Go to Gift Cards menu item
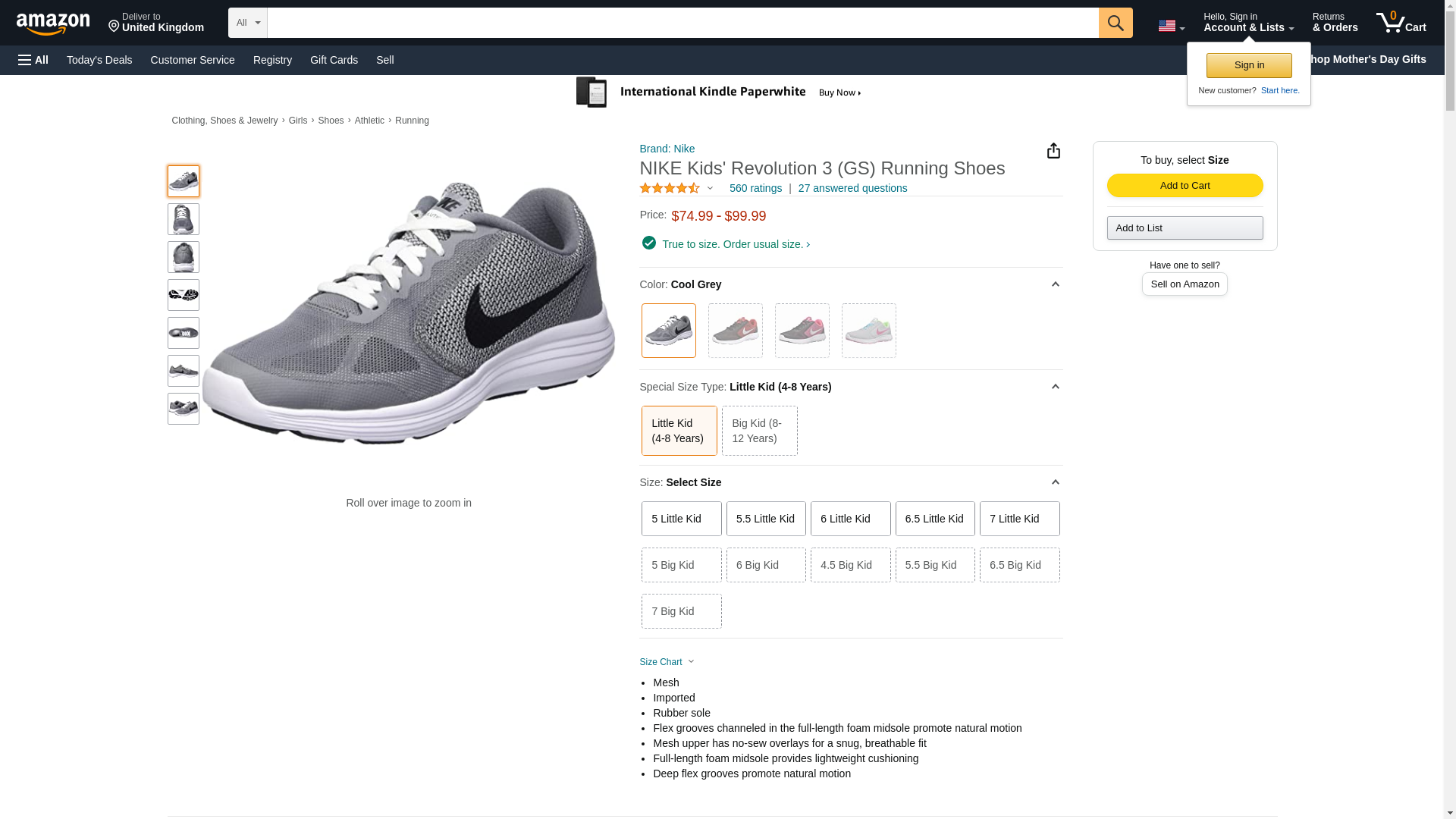Screen dimensions: 1456x819 pos(334,60)
